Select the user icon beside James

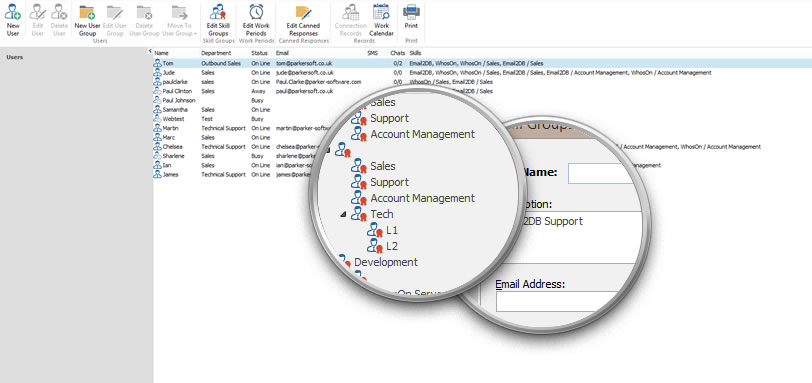[157, 174]
